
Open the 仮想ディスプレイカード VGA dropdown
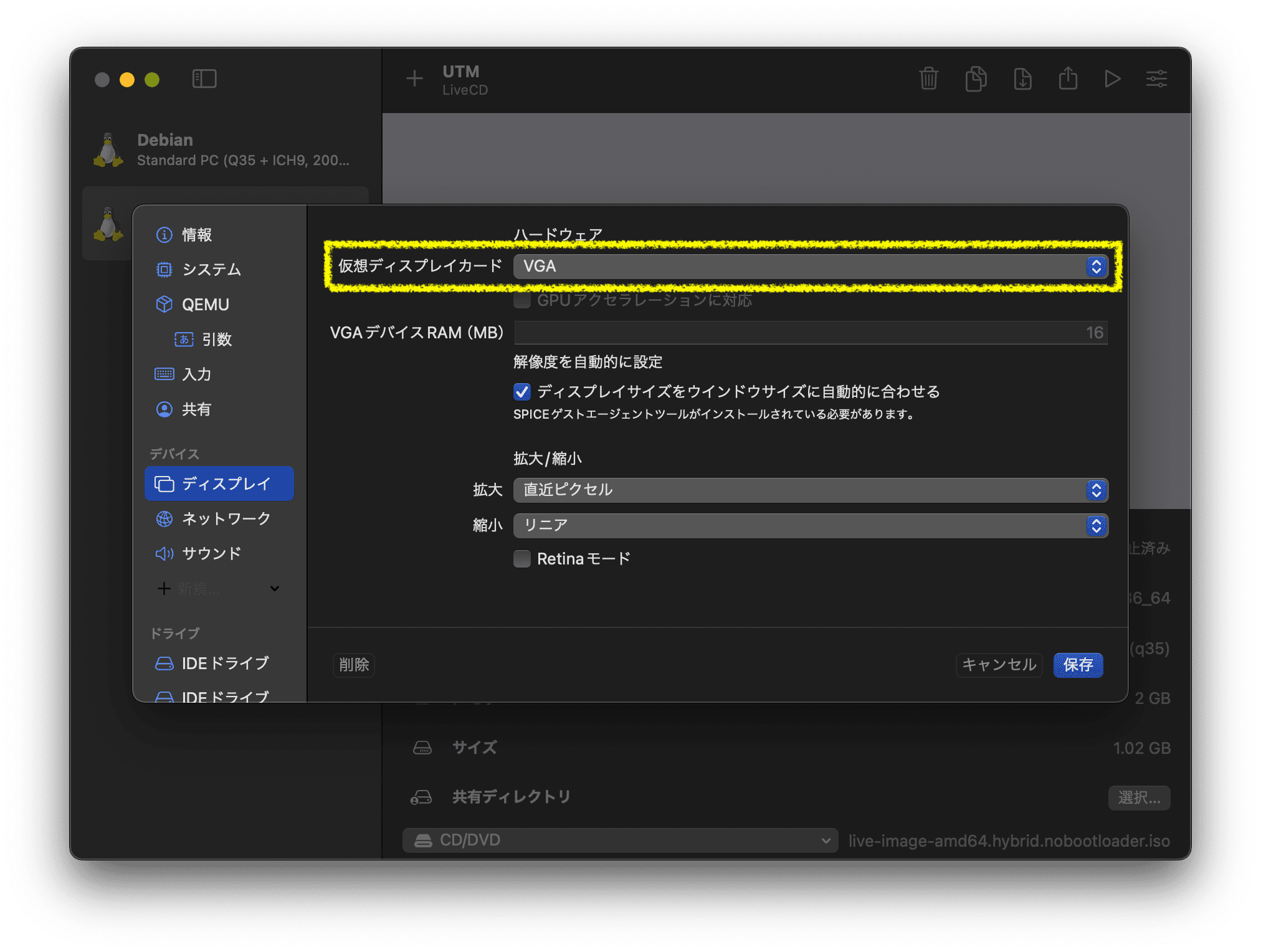pyautogui.click(x=811, y=266)
